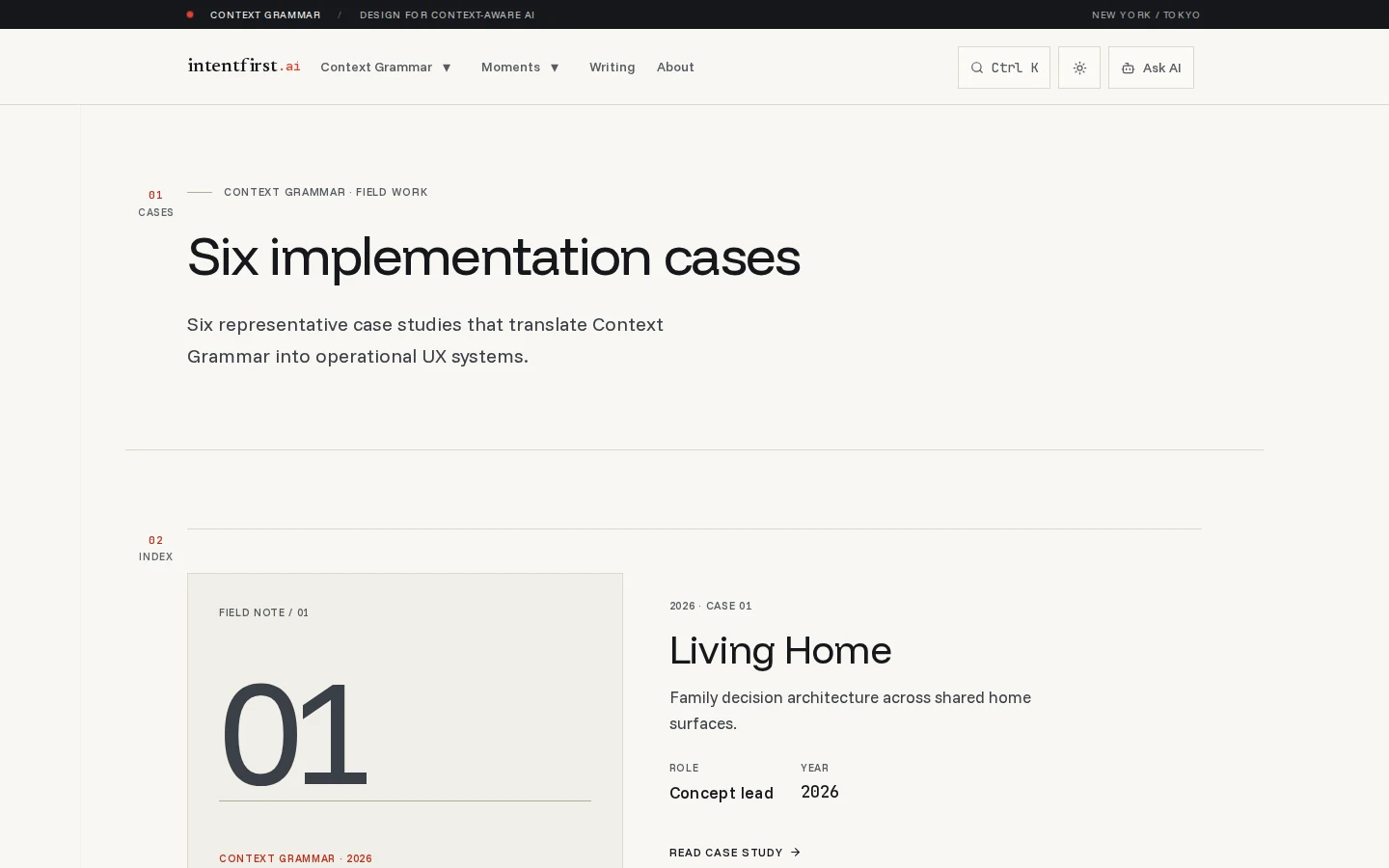Click the NEW YORK / TOKYO text
1389x868 pixels.
pyautogui.click(x=1146, y=14)
